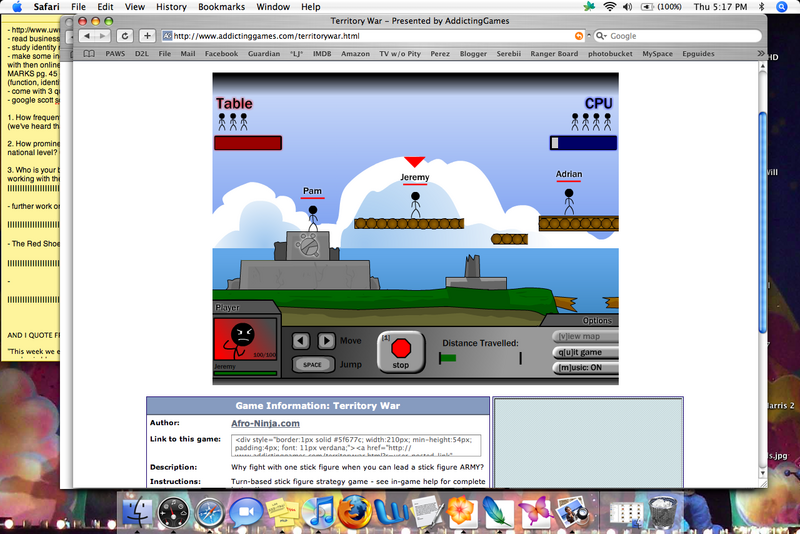This screenshot has width=800, height=534.
Task: Open the Google search engine dropdown magnifier
Action: [x=602, y=36]
